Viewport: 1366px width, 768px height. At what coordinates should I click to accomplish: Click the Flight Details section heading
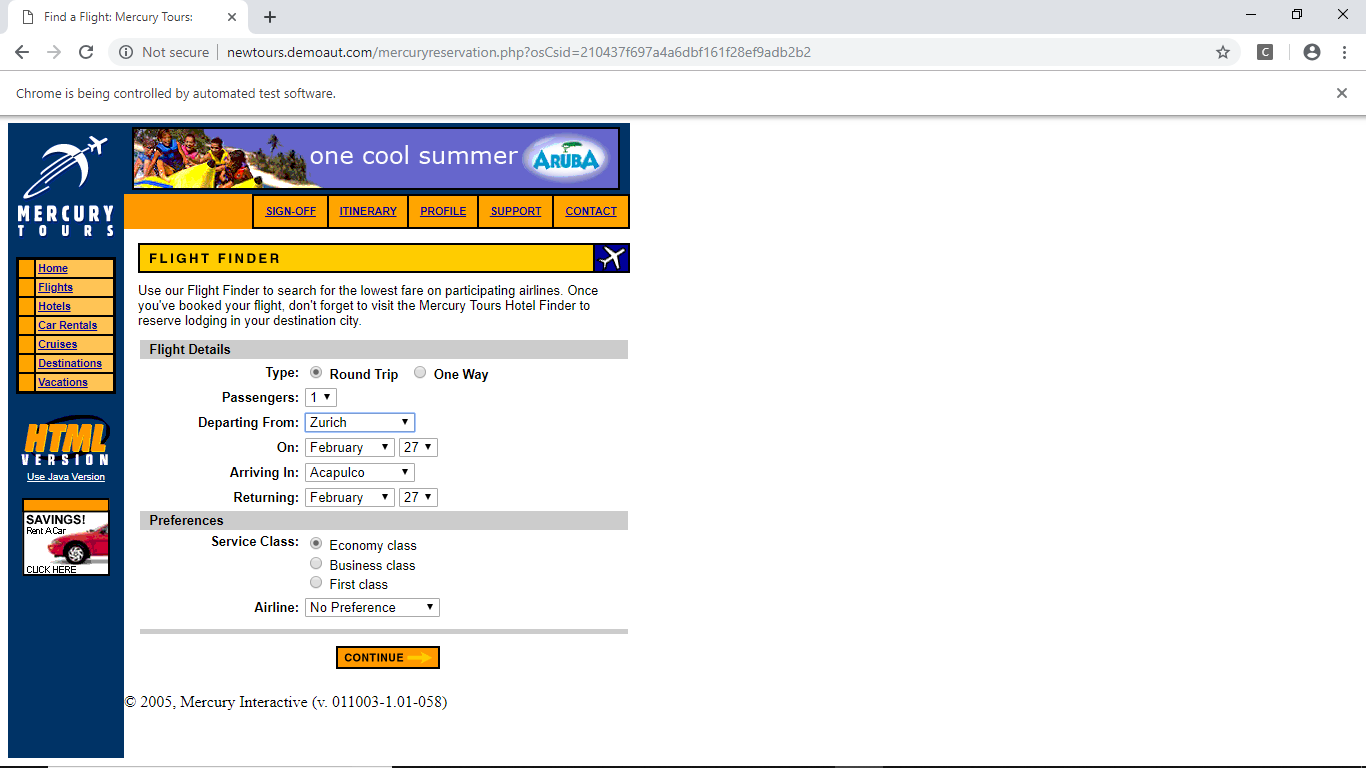click(190, 349)
